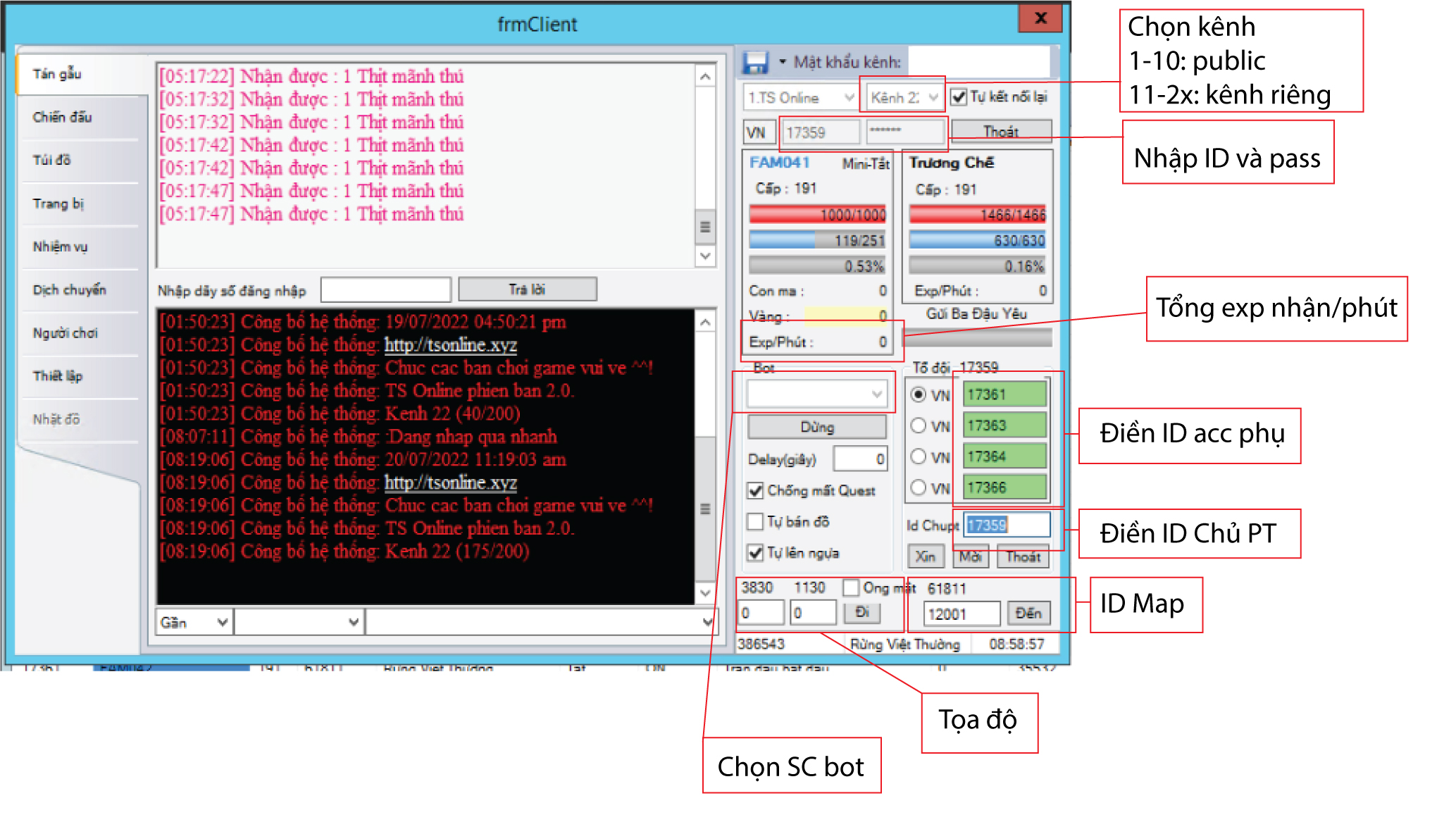This screenshot has height=822, width=1456.
Task: Click the Trả lời button
Action: 527,289
